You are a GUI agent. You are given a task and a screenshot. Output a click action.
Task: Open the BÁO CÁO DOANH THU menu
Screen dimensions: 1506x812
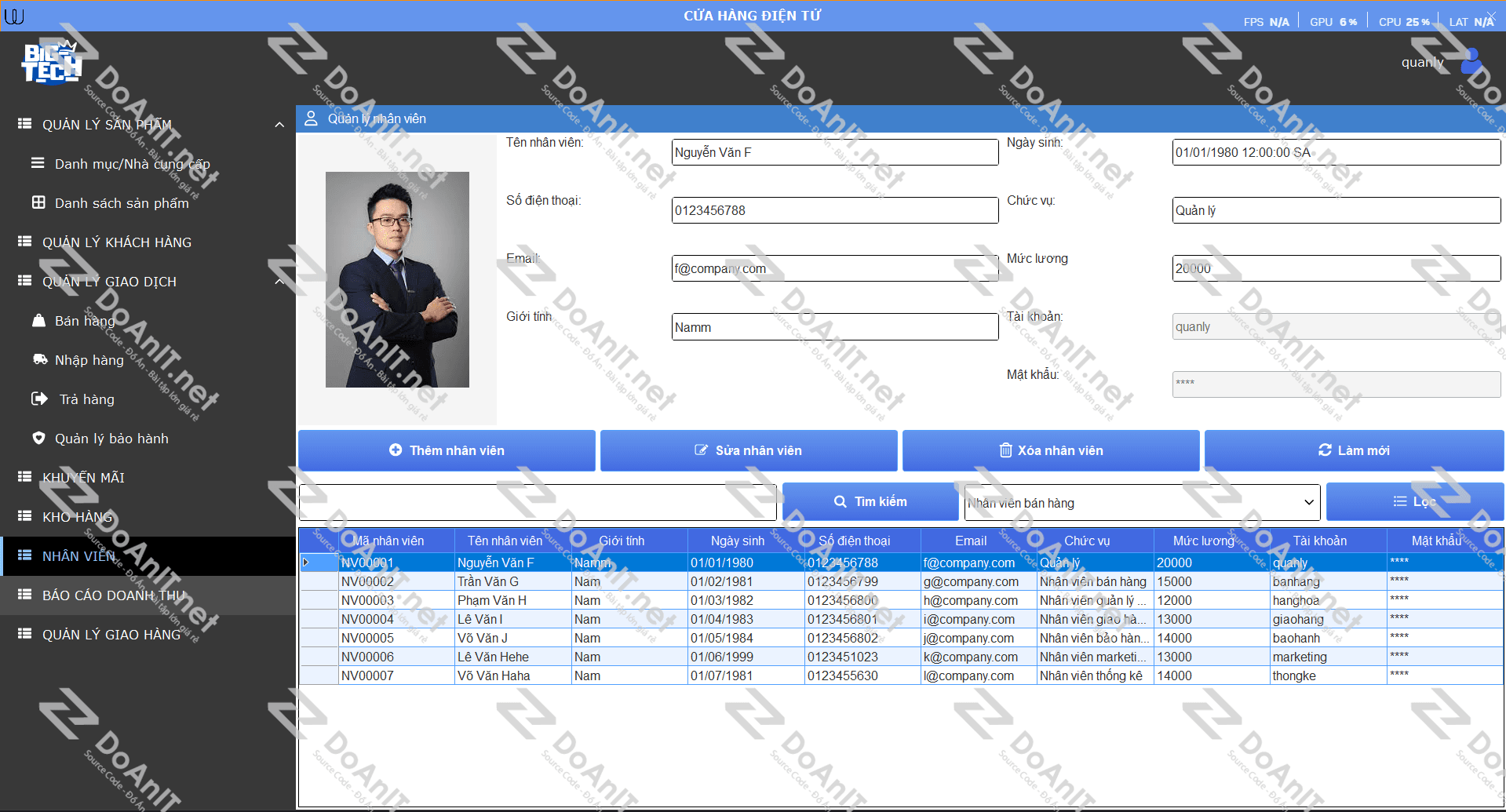tap(114, 595)
